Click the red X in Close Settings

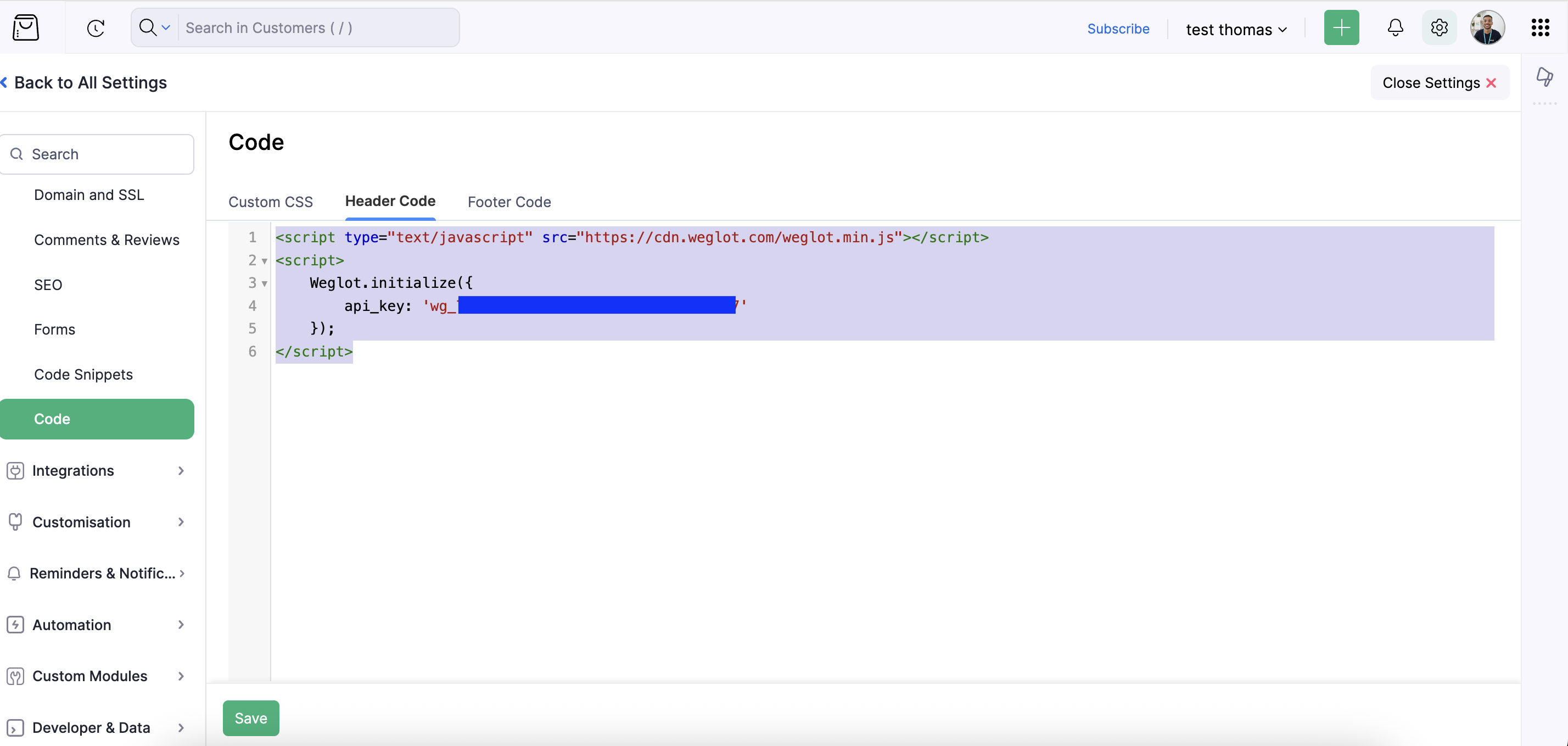tap(1491, 83)
